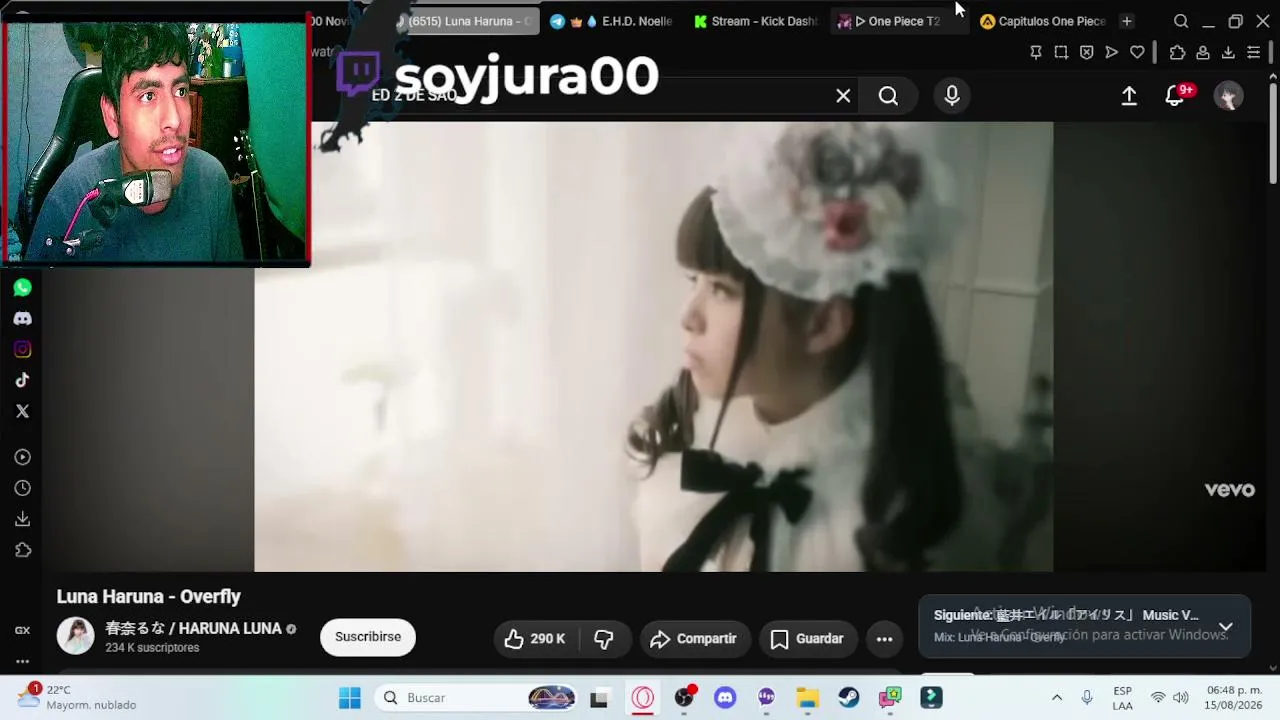The height and width of the screenshot is (720, 1280).
Task: Take a snapshot with the toolbar capture icon
Action: [x=1061, y=52]
